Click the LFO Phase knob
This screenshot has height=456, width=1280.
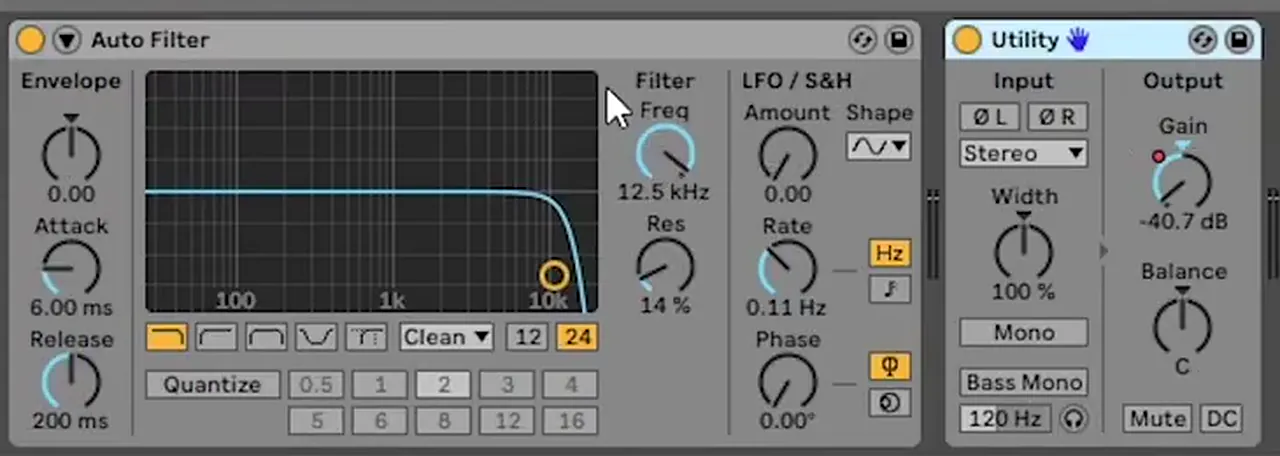788,383
